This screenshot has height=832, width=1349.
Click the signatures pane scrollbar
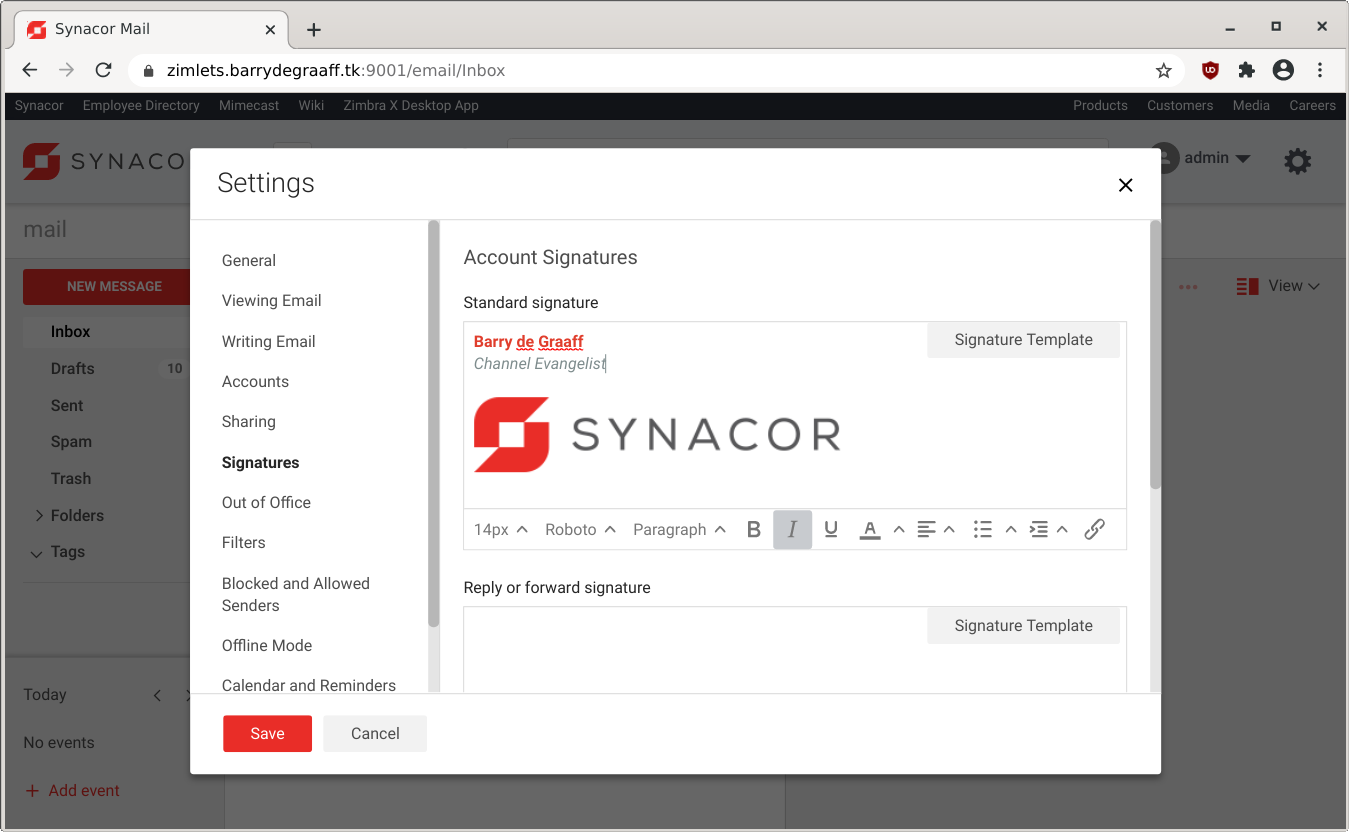(1155, 354)
